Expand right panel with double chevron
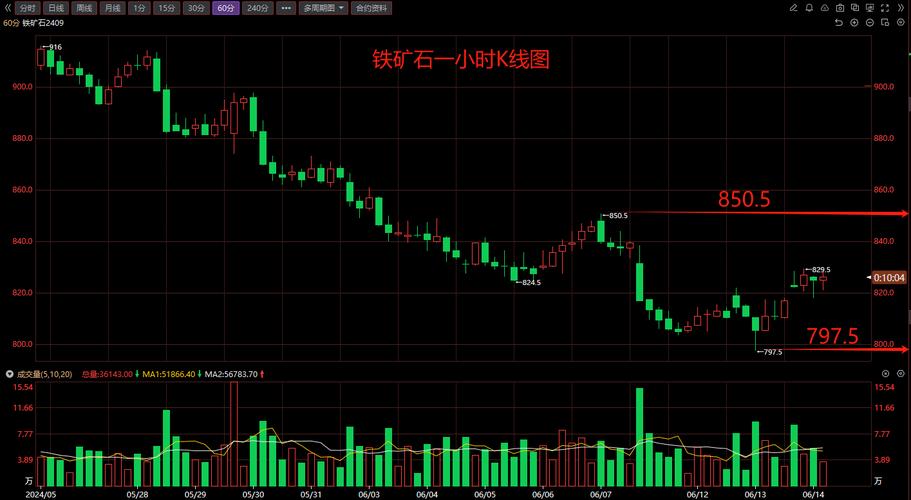The width and height of the screenshot is (911, 500). click(902, 8)
